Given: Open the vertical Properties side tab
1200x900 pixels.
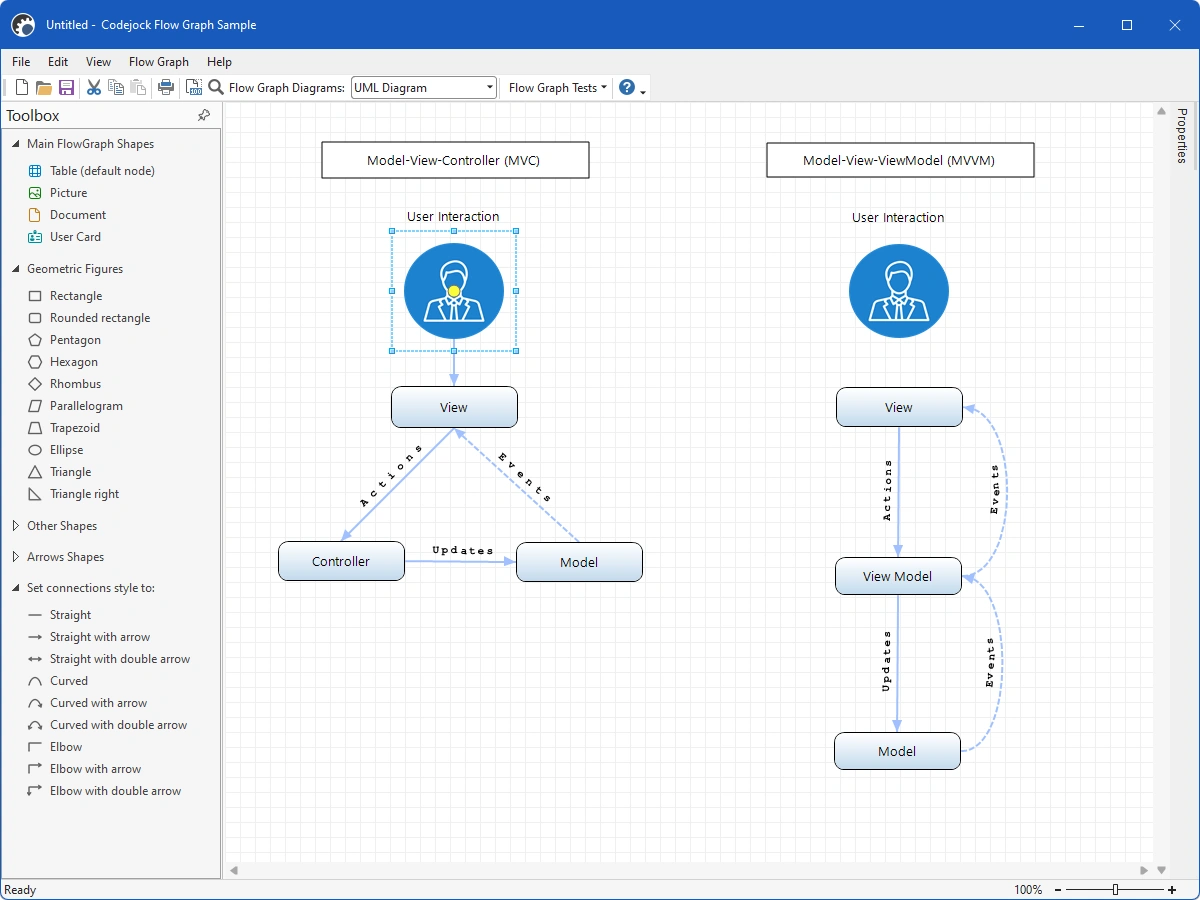Looking at the screenshot, I should point(1181,135).
